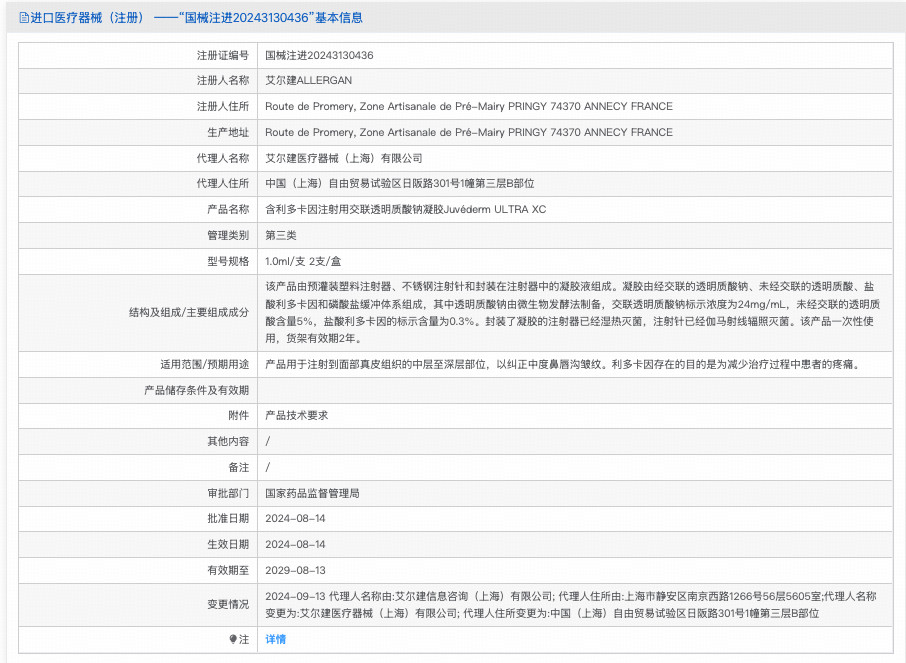Click the 代理人住所 address value

[x=399, y=184]
